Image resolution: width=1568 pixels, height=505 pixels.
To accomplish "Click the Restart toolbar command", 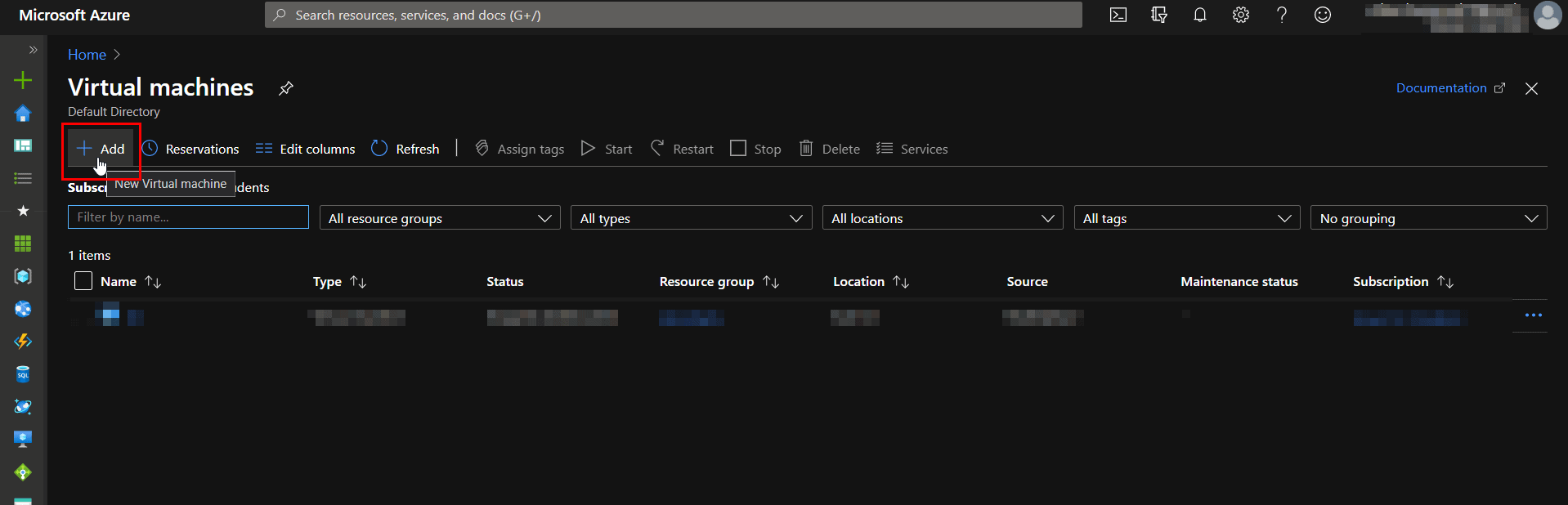I will click(x=682, y=149).
